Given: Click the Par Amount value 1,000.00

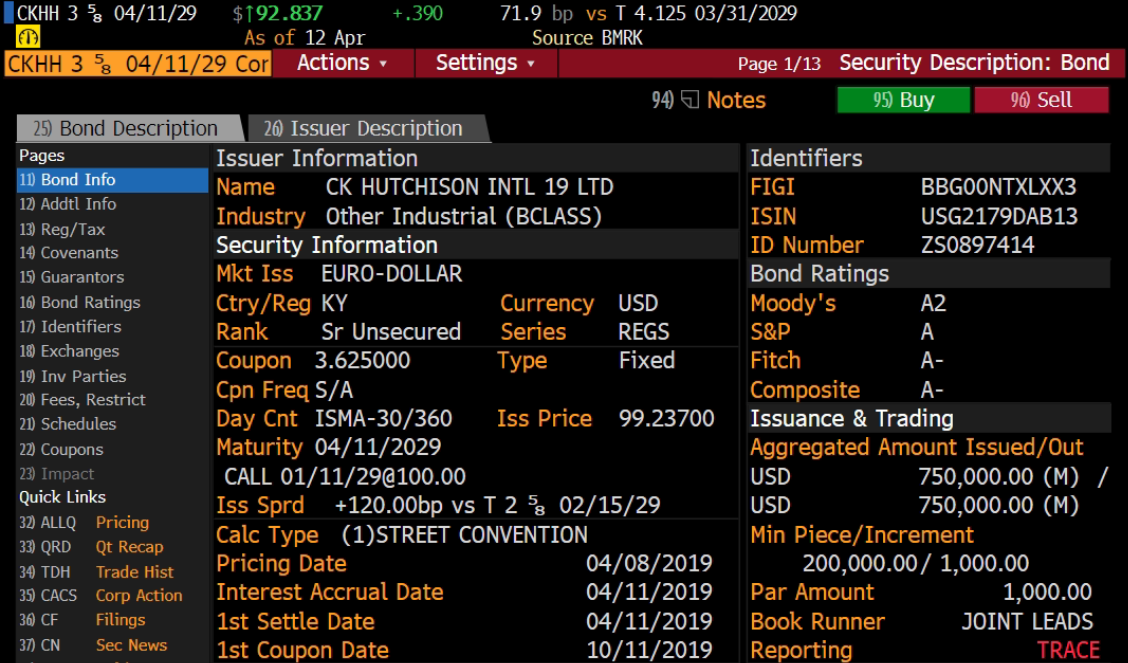Looking at the screenshot, I should 1047,592.
